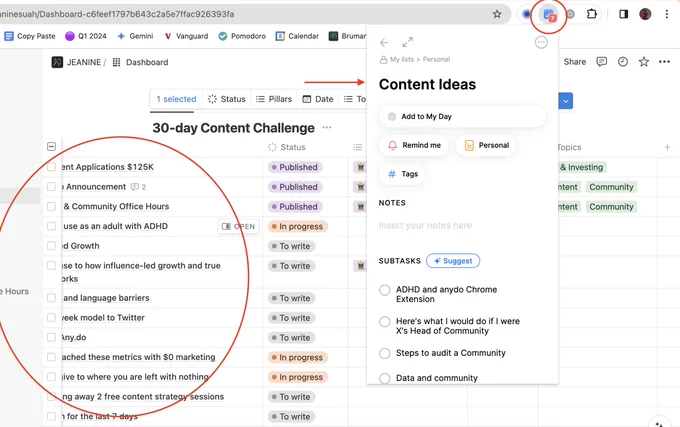Click the Suggest subtasks button

pyautogui.click(x=453, y=261)
